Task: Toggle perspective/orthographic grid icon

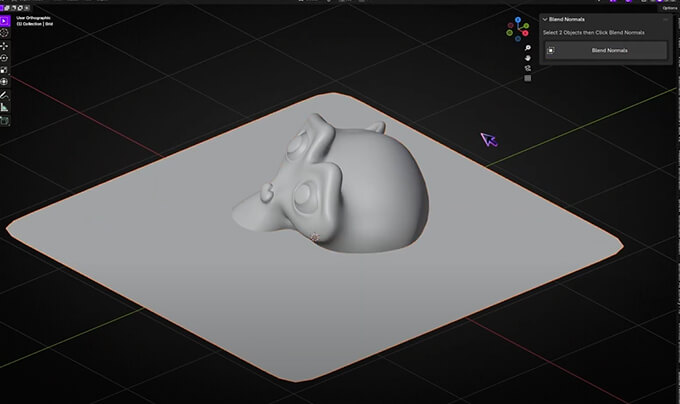Action: 528,78
